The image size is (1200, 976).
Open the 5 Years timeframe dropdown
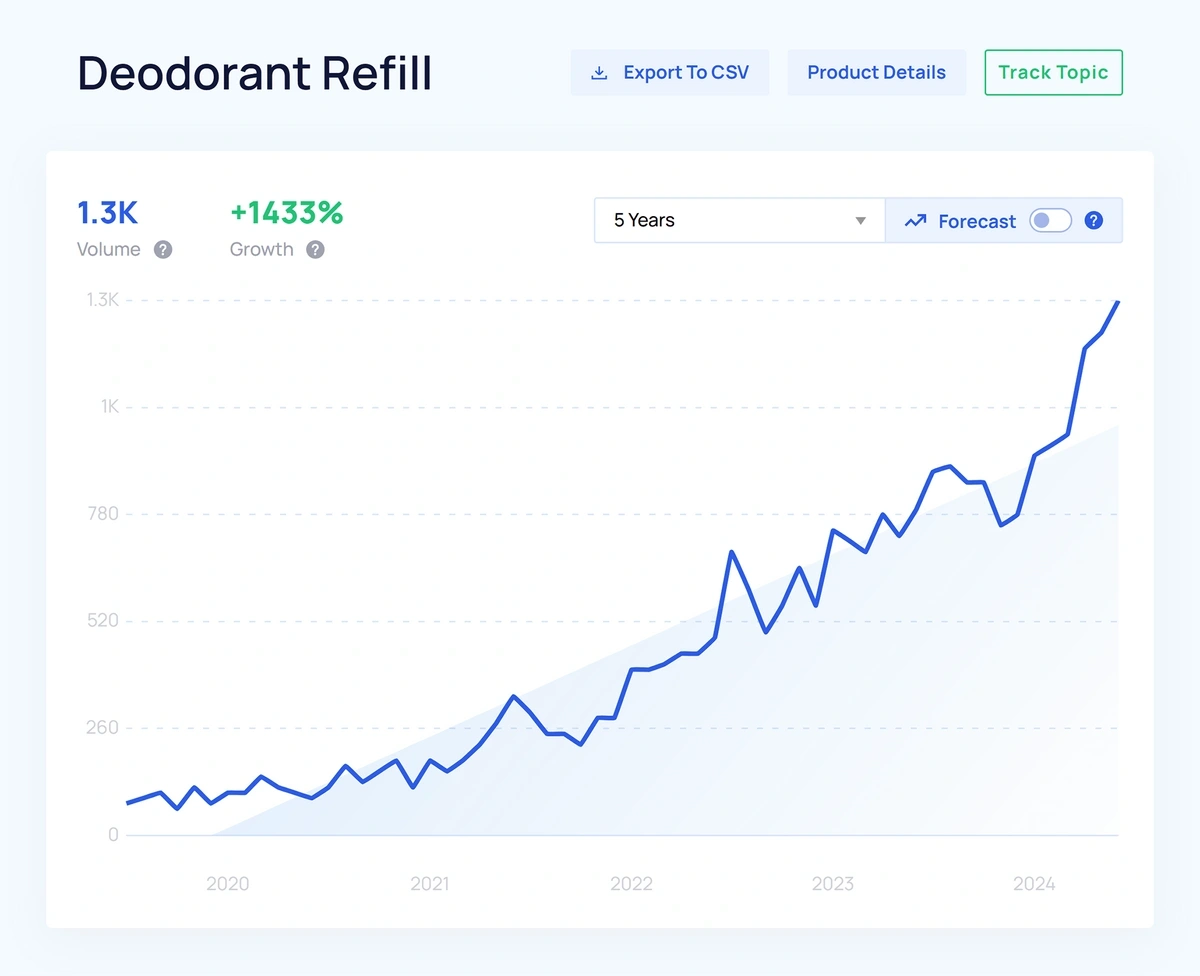pos(739,221)
